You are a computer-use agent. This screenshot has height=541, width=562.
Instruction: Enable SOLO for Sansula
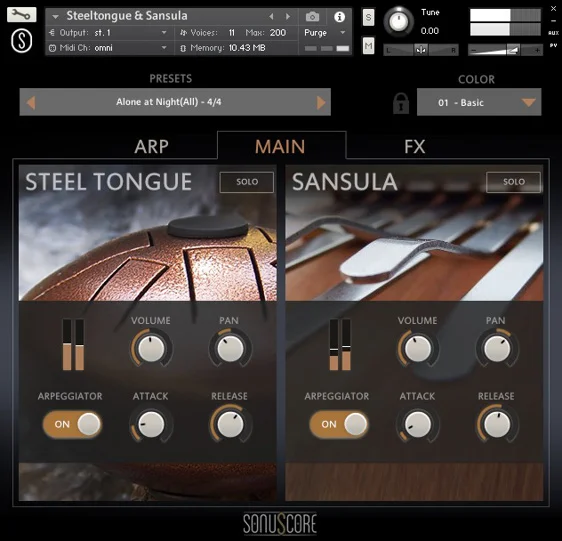pos(513,182)
